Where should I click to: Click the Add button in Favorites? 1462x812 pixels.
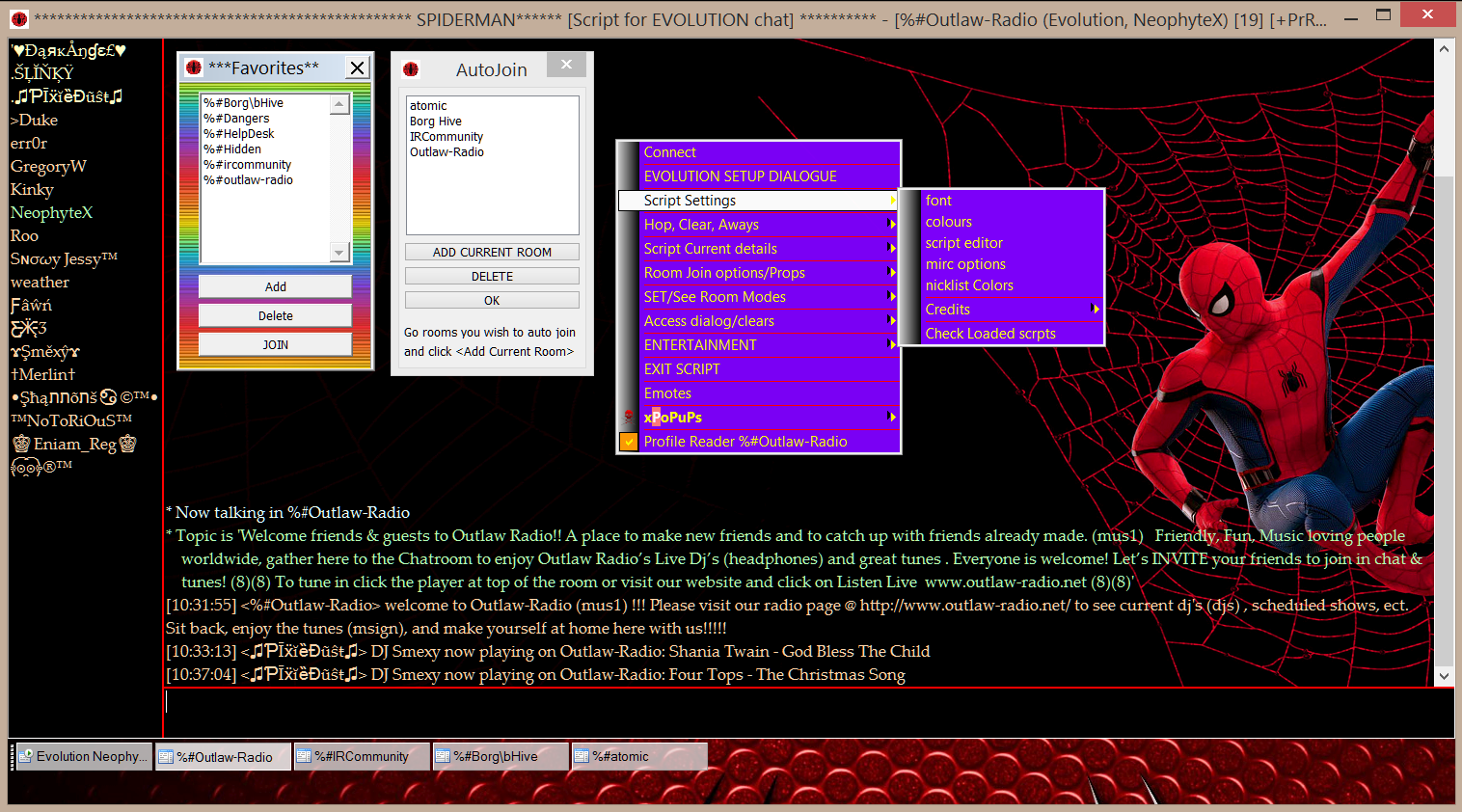pyautogui.click(x=275, y=286)
